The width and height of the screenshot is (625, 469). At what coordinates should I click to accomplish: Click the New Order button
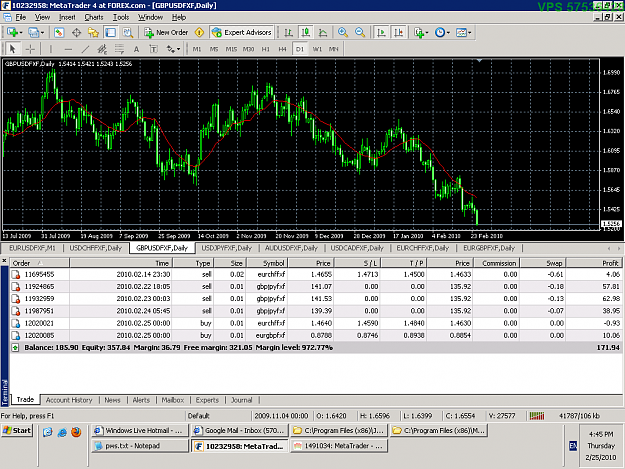click(166, 32)
